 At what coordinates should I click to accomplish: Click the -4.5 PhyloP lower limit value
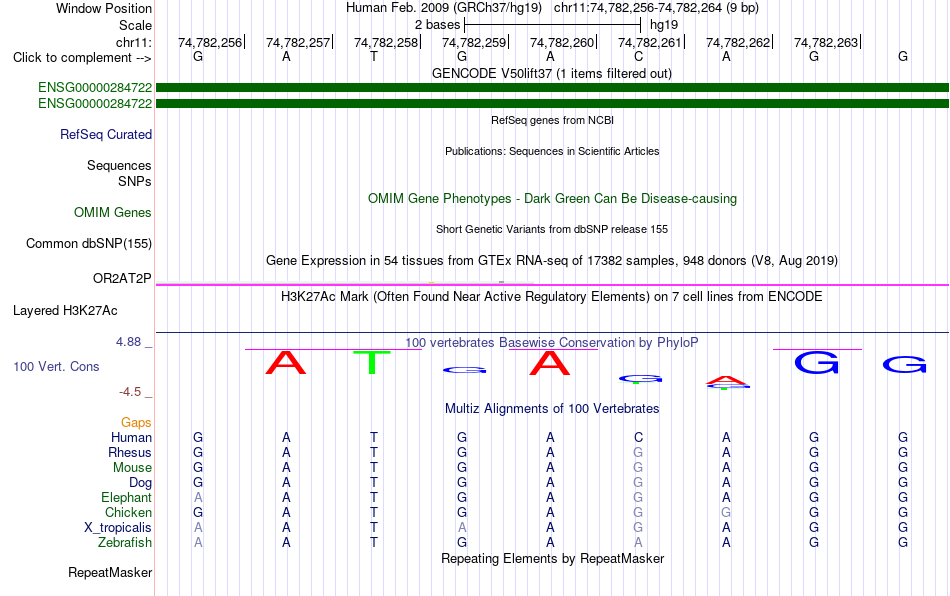[x=130, y=392]
